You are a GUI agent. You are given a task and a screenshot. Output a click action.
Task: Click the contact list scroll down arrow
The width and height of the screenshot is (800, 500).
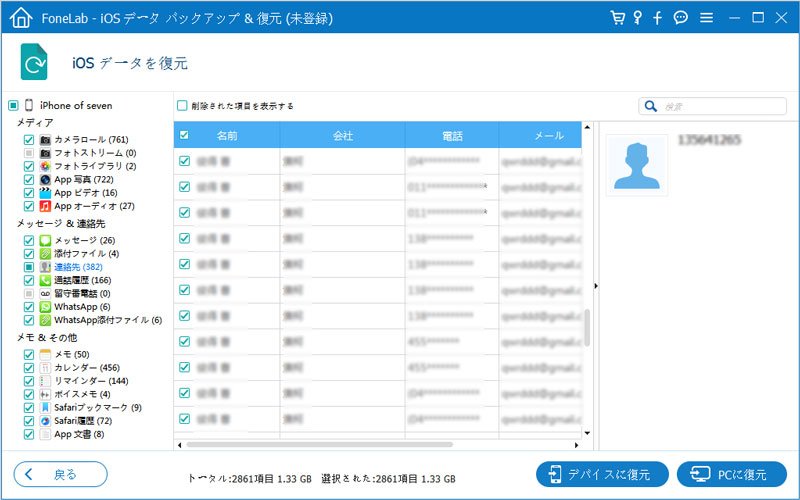(x=587, y=433)
